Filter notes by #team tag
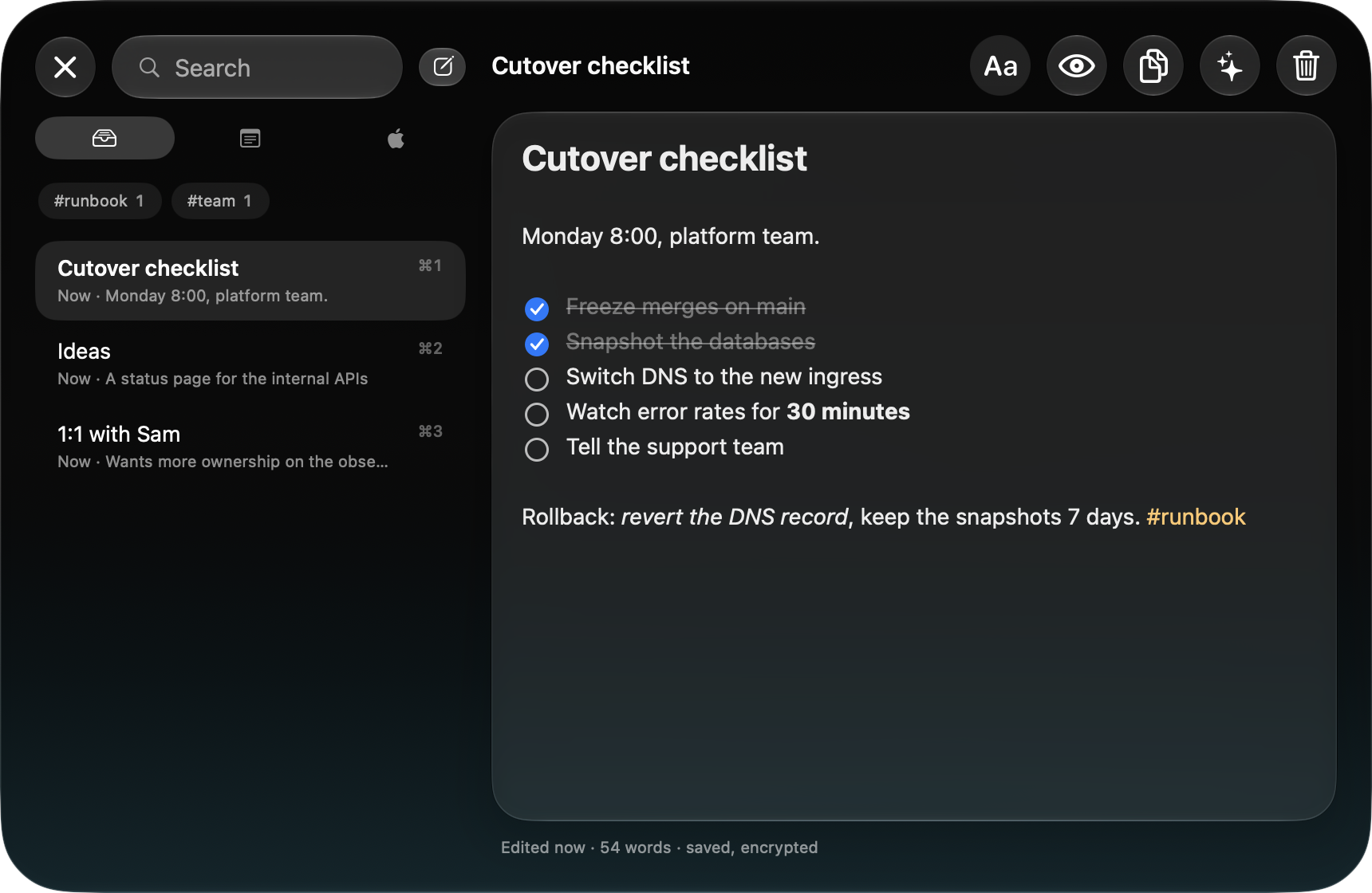This screenshot has width=1372, height=893. (x=220, y=201)
